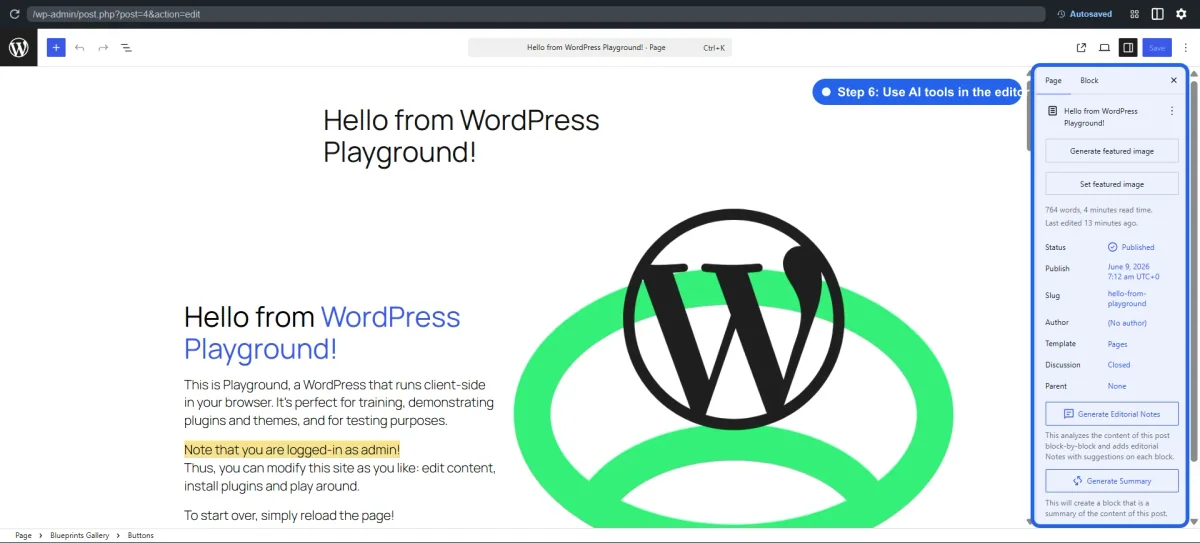
Task: Click the '764 words, 4 minutes read time' text
Action: (x=1099, y=210)
